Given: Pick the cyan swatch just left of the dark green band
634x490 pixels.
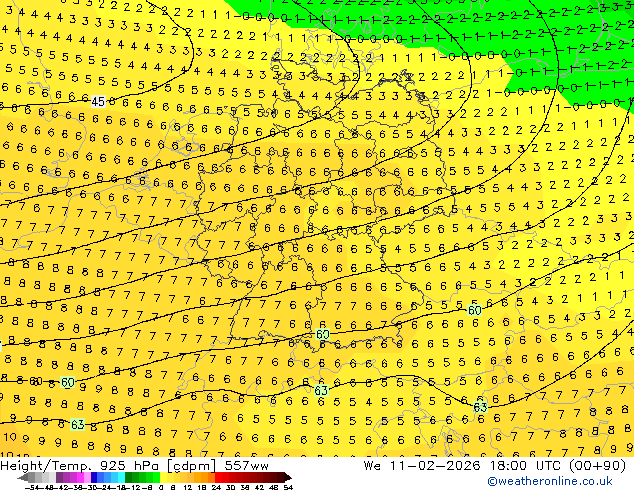Looking at the screenshot, I should (x=122, y=477).
